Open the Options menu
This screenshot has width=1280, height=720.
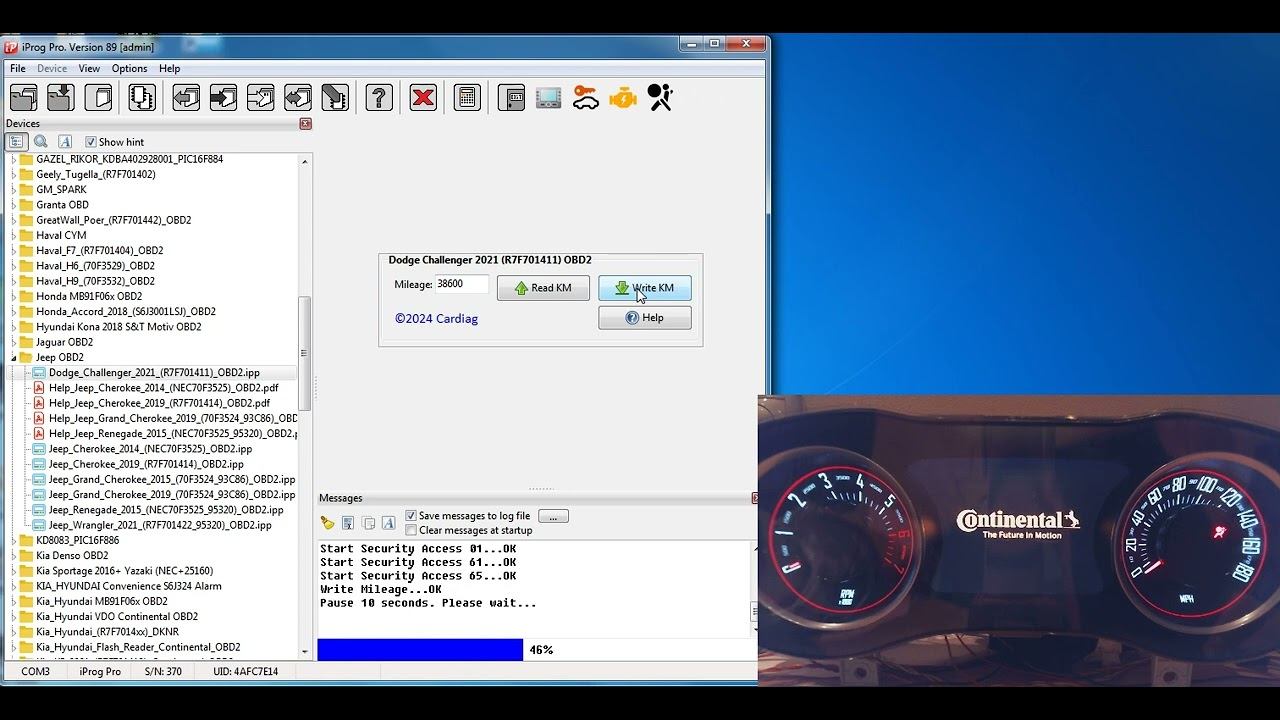point(129,68)
